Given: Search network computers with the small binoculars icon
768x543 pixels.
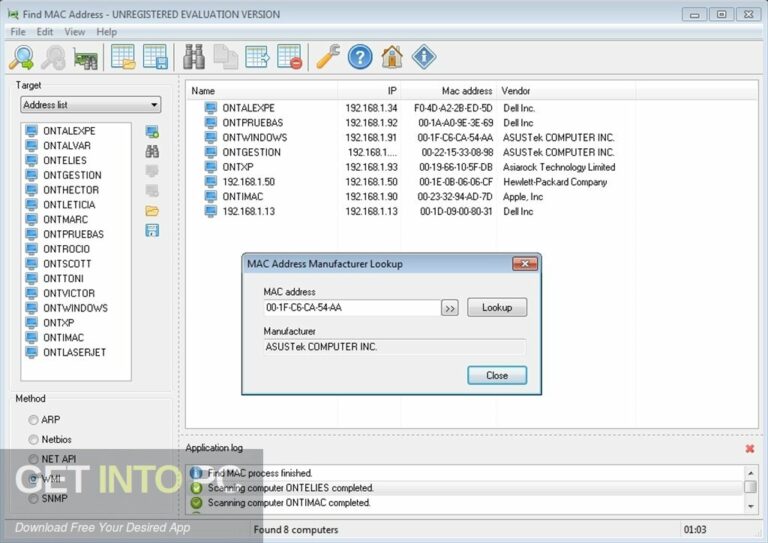Looking at the screenshot, I should pyautogui.click(x=152, y=151).
